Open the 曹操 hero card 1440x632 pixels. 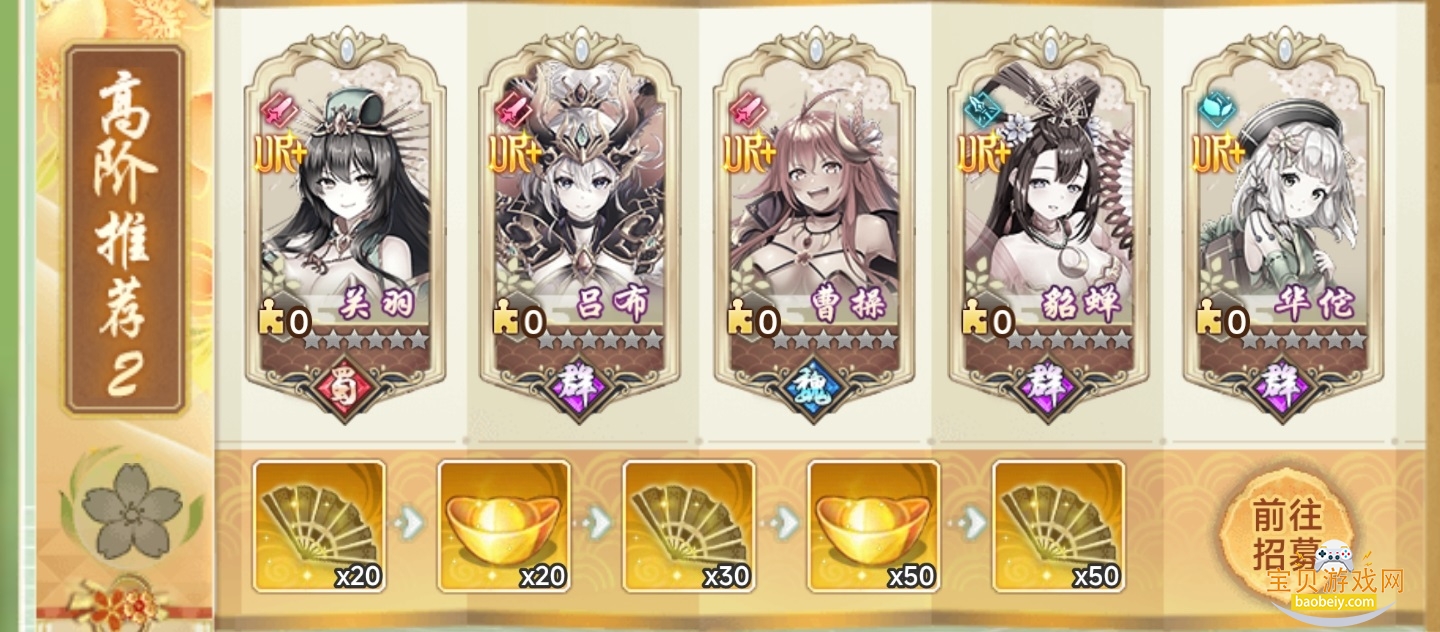814,224
